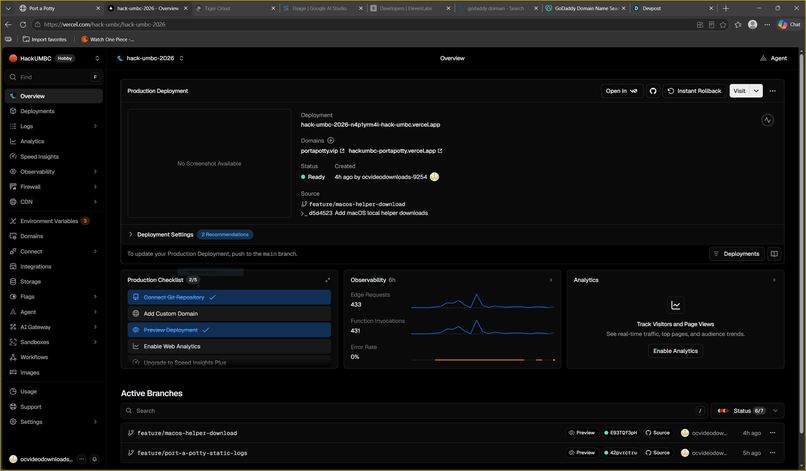This screenshot has height=471, width=806.
Task: Open the hack-umbc-2026 project switcher
Action: click(181, 58)
